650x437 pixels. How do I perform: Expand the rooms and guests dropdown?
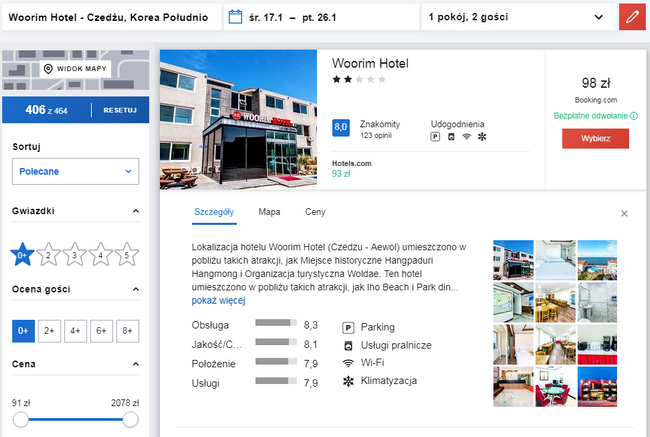(x=518, y=17)
